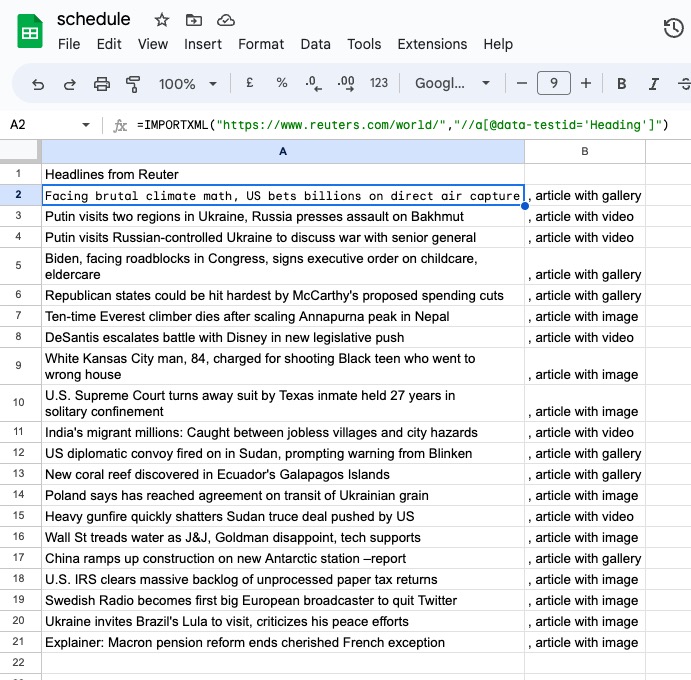Image resolution: width=691 pixels, height=680 pixels.
Task: Expand the name box dropdown arrow
Action: coord(86,125)
